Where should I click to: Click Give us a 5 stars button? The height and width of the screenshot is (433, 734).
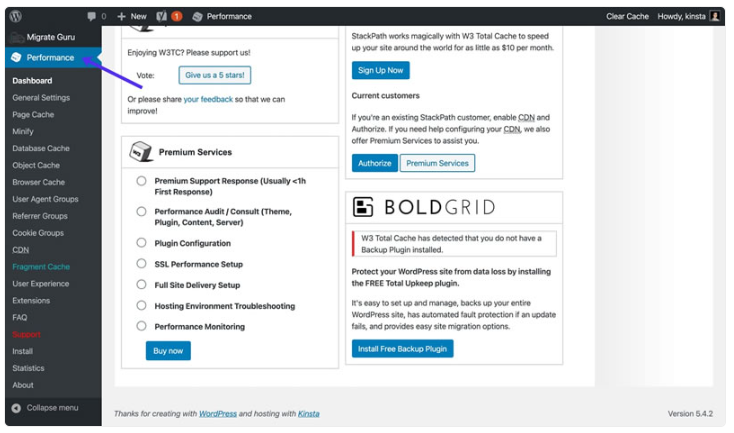(214, 75)
